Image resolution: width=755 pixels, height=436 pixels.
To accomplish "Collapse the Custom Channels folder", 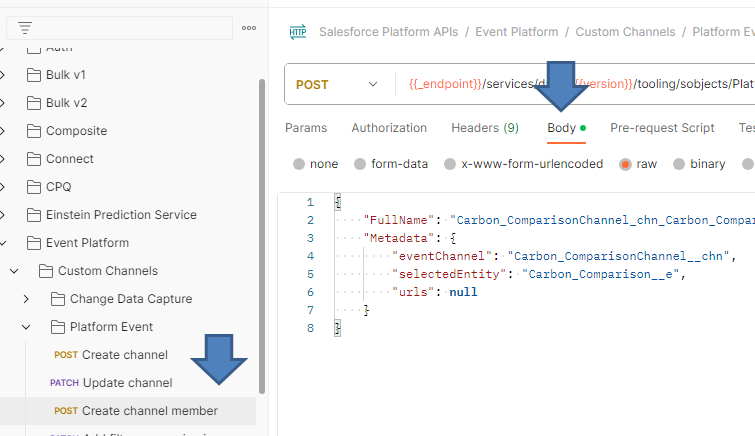I will 14,271.
